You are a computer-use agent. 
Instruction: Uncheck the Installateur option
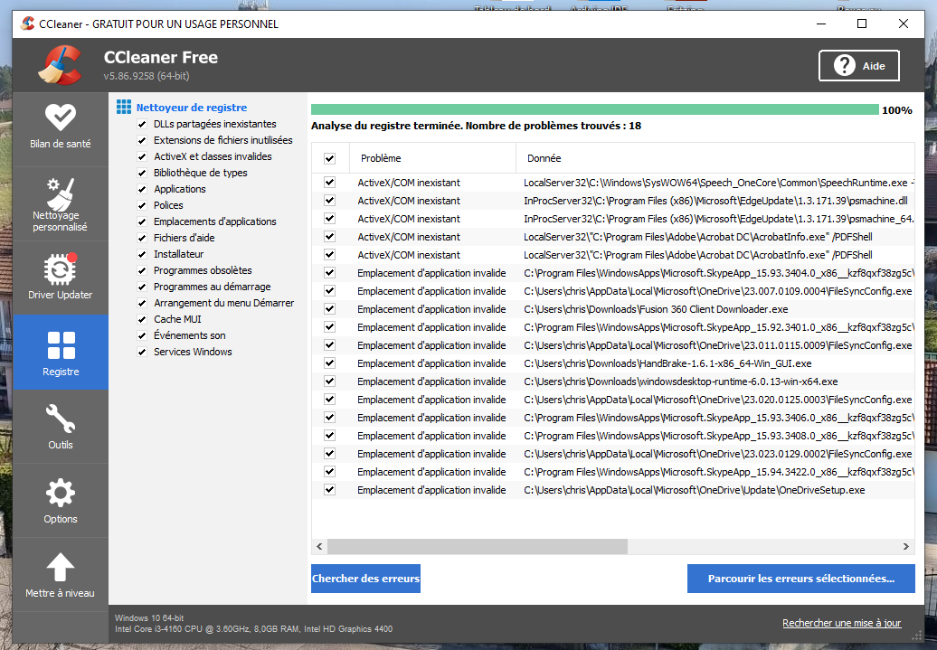142,255
